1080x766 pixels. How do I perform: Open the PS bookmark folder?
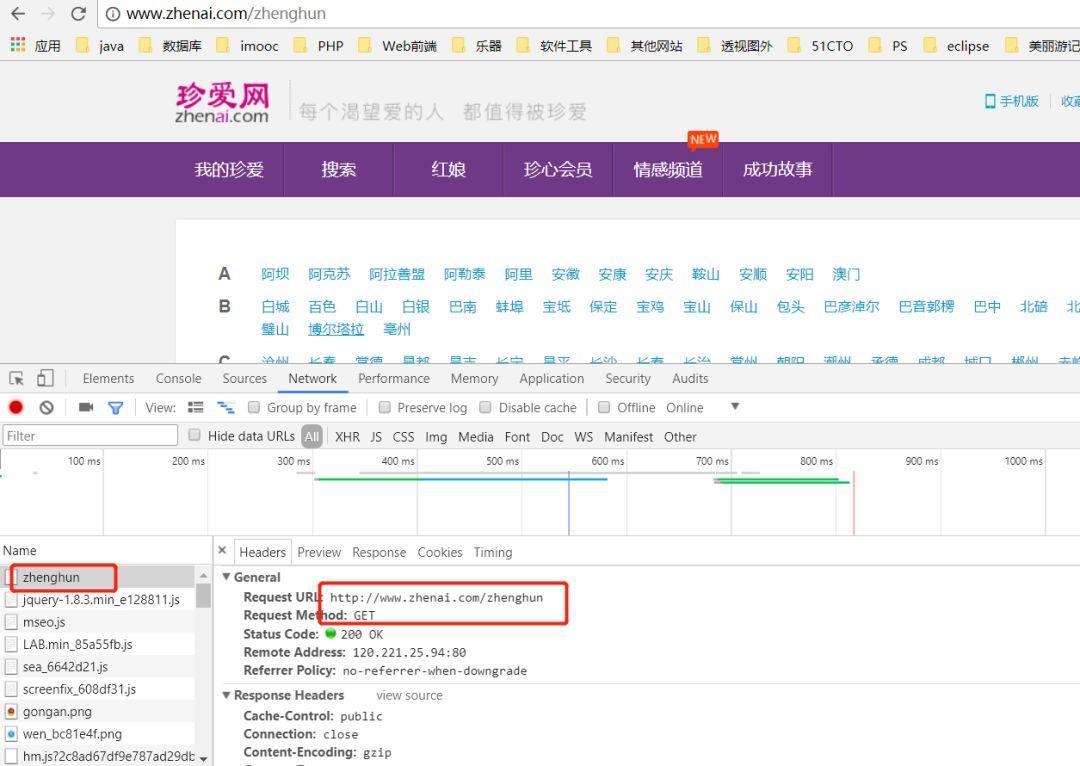tap(888, 46)
